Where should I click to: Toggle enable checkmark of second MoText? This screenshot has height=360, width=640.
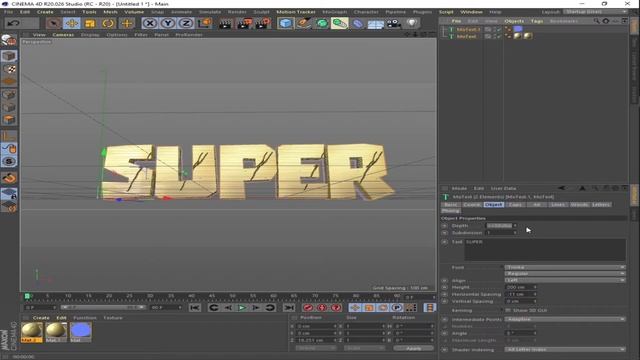(499, 37)
